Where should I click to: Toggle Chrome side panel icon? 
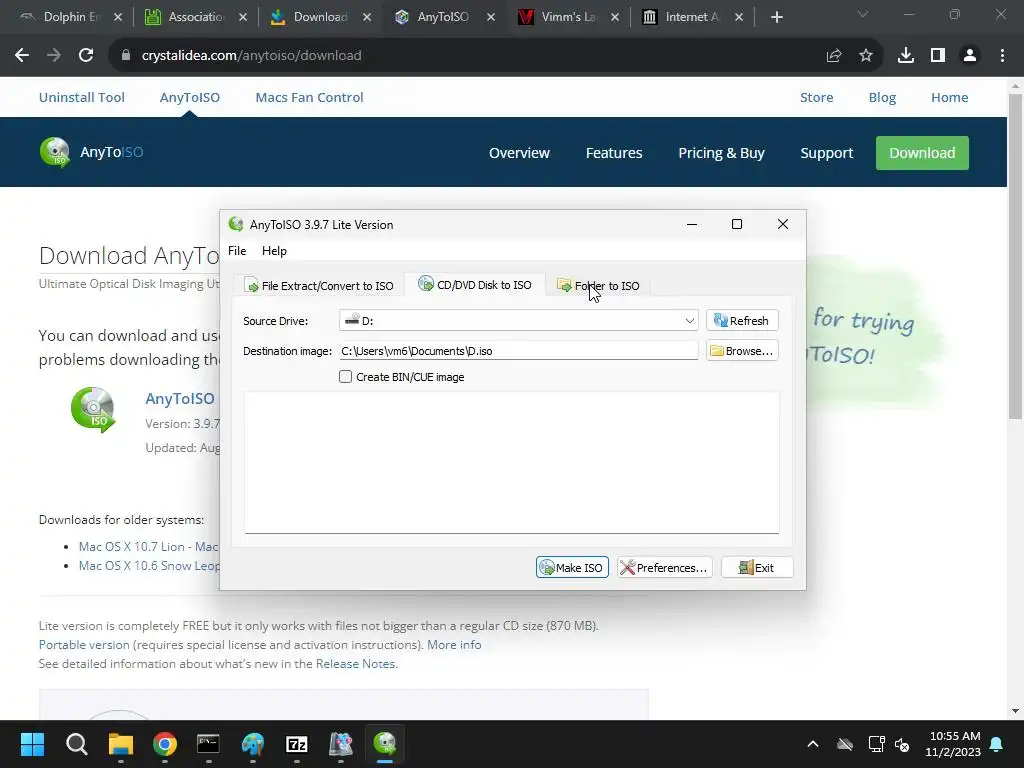pos(938,56)
